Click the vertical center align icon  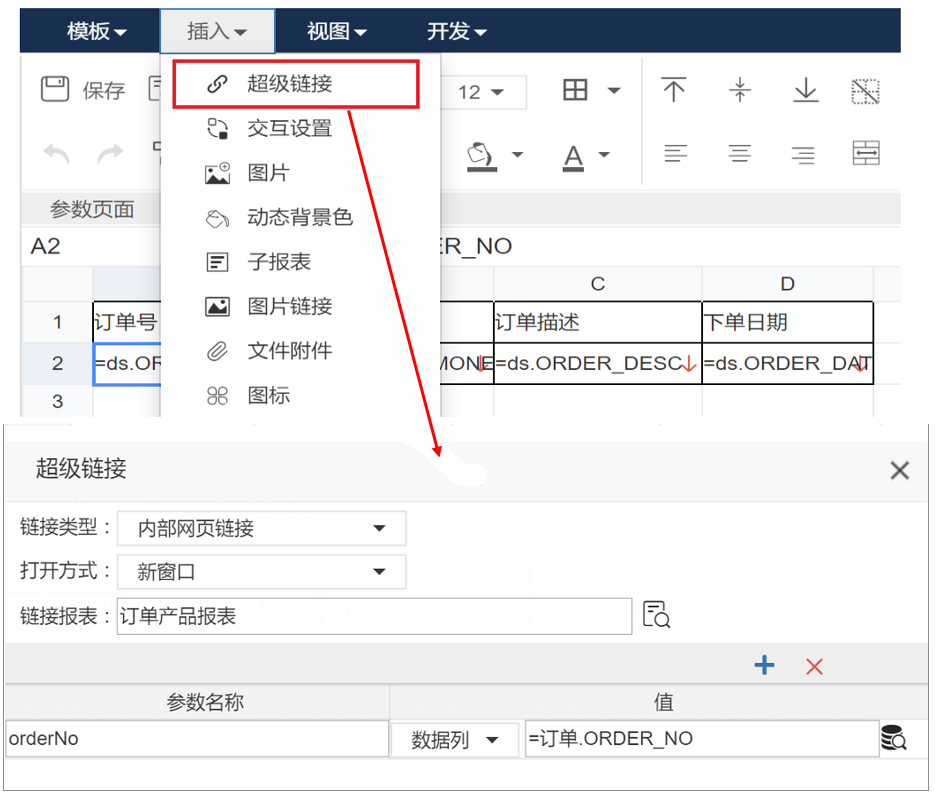740,90
